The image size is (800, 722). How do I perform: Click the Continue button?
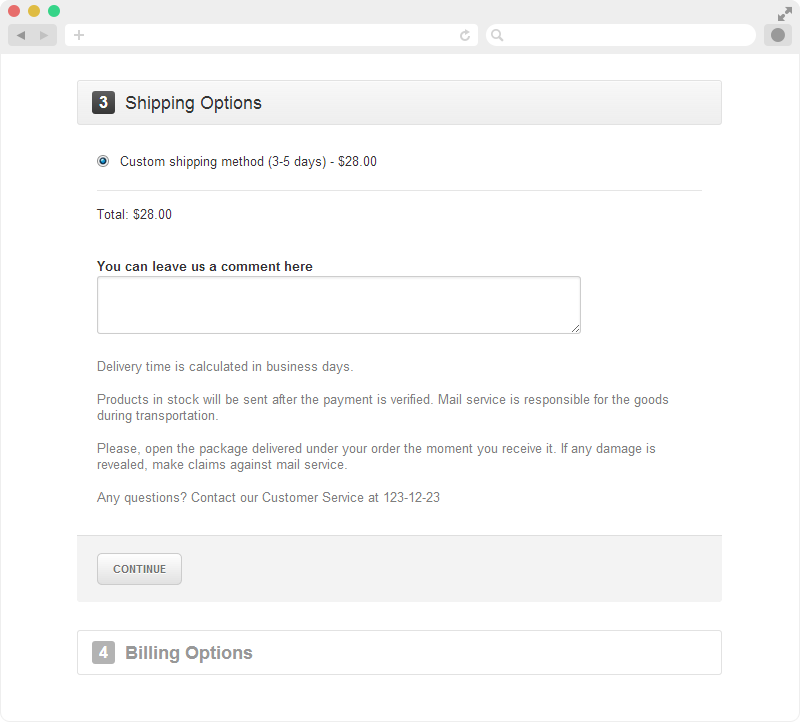[139, 569]
